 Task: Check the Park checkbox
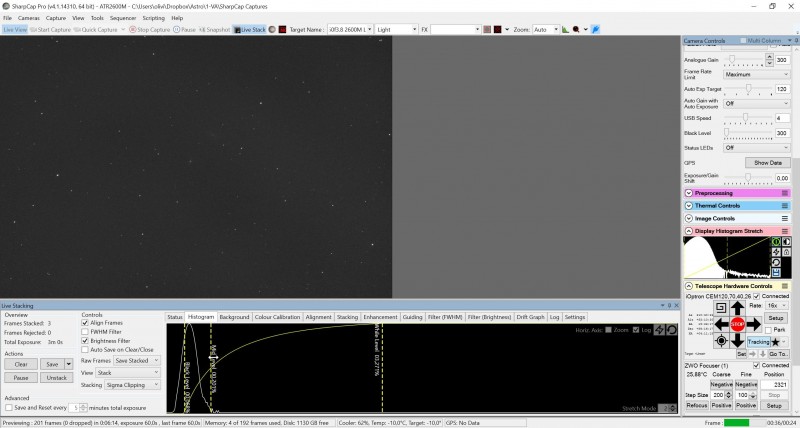[768, 330]
